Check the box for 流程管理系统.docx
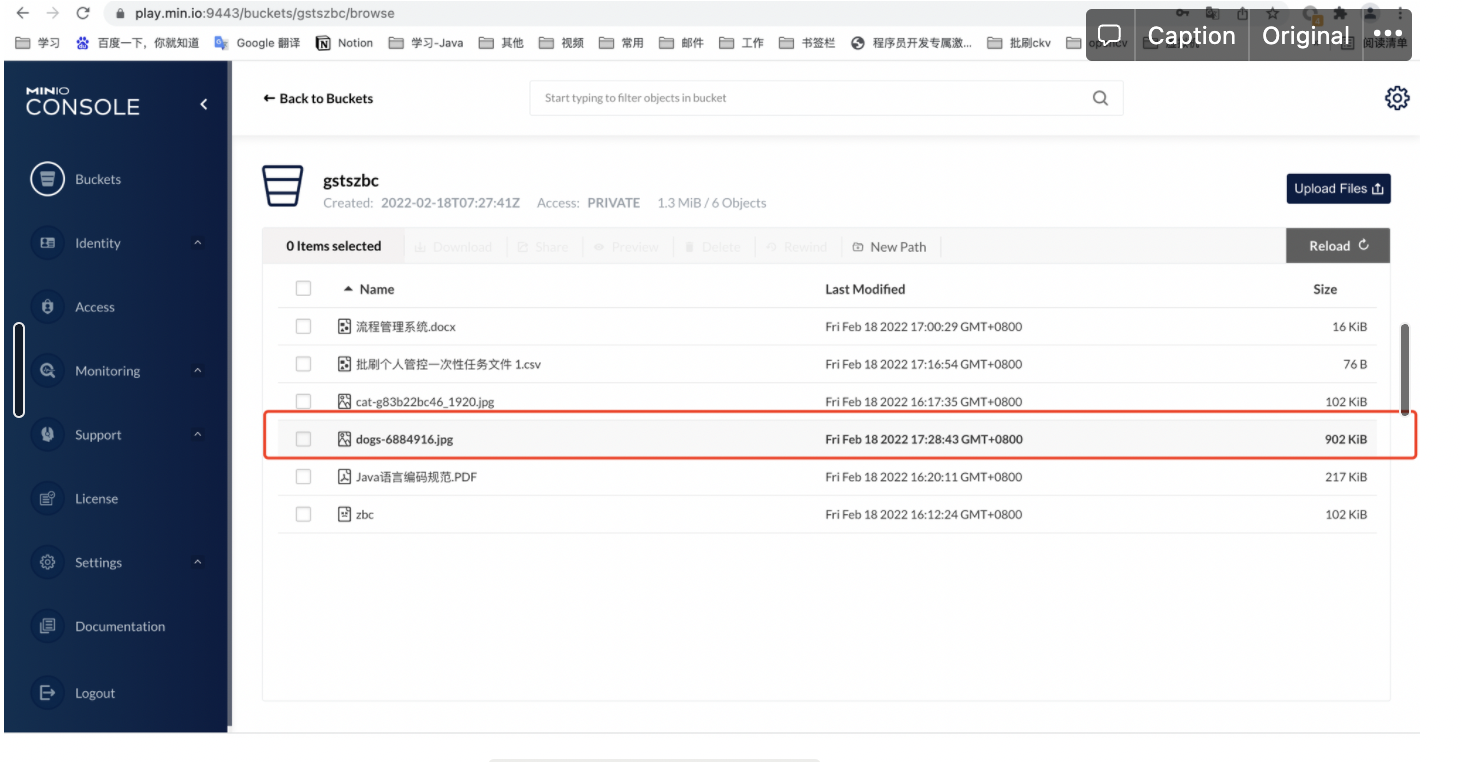Image resolution: width=1462 pixels, height=762 pixels. pos(303,327)
